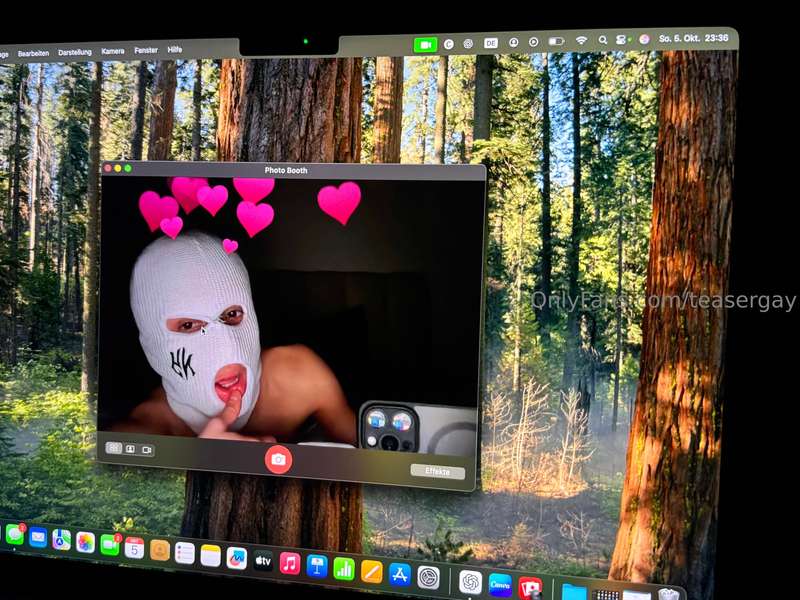The height and width of the screenshot is (600, 800).
Task: Open Maps from the Dock
Action: pyautogui.click(x=61, y=540)
